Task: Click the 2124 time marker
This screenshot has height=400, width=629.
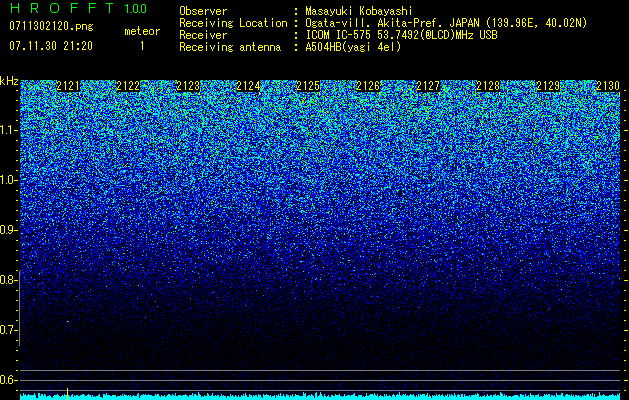Action: [248, 86]
